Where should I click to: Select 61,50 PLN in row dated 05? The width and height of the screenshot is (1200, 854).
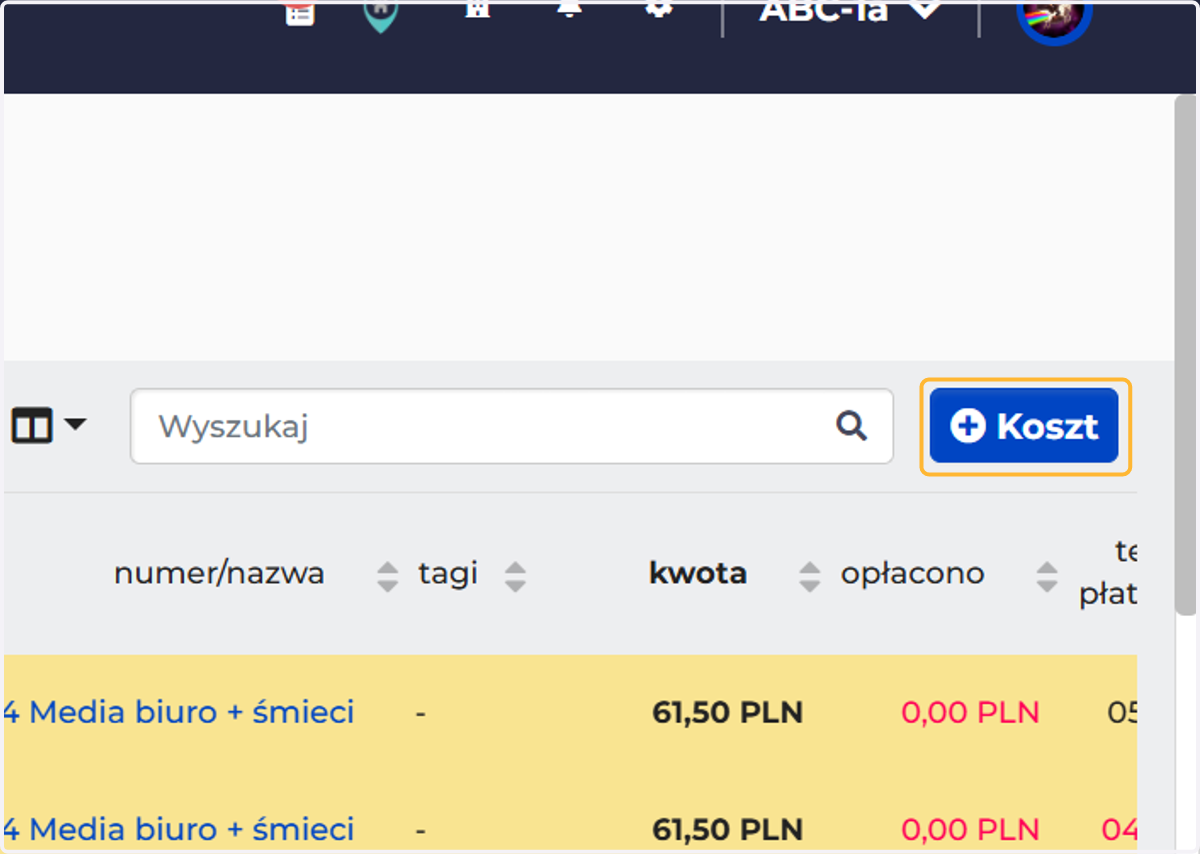click(x=728, y=713)
